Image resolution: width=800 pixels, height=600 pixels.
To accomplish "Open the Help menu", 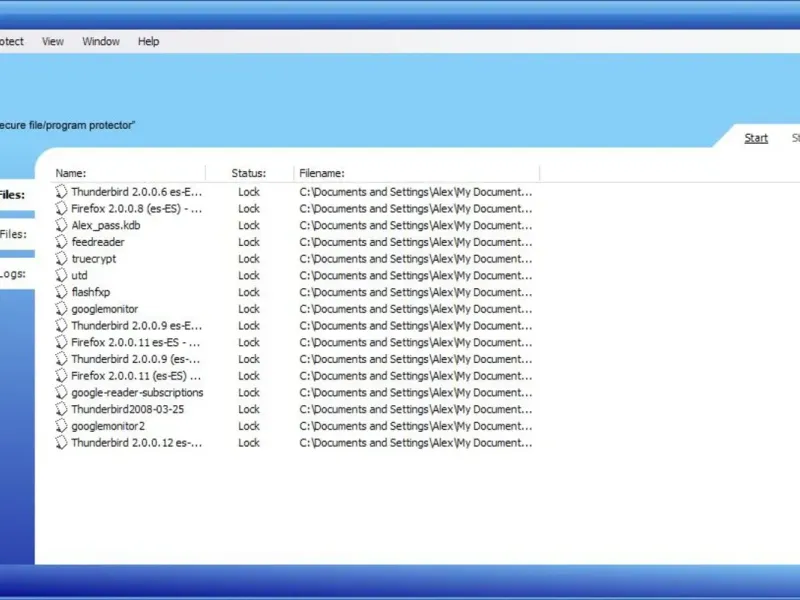I will tap(148, 41).
